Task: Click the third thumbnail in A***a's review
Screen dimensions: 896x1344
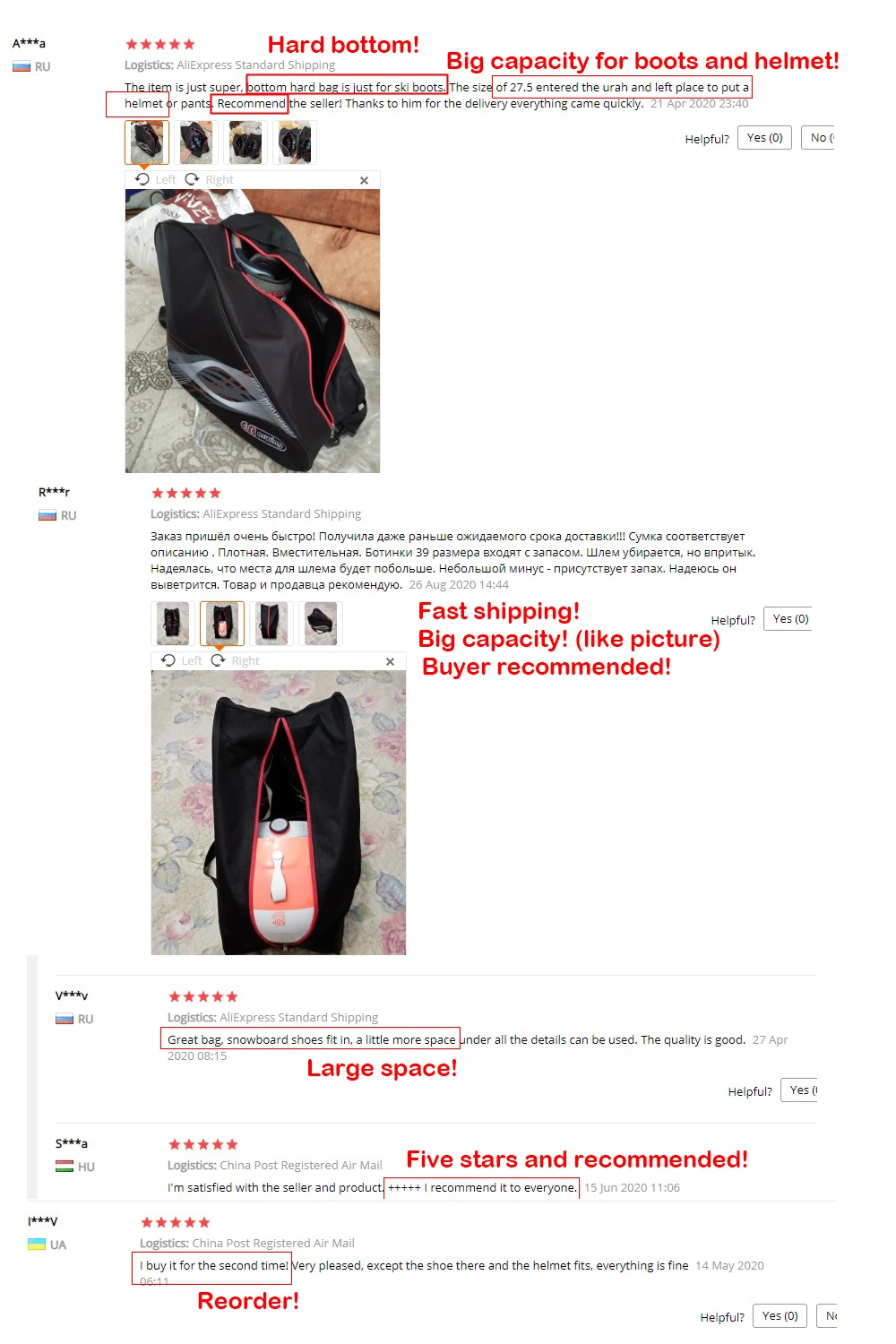Action: [x=246, y=142]
